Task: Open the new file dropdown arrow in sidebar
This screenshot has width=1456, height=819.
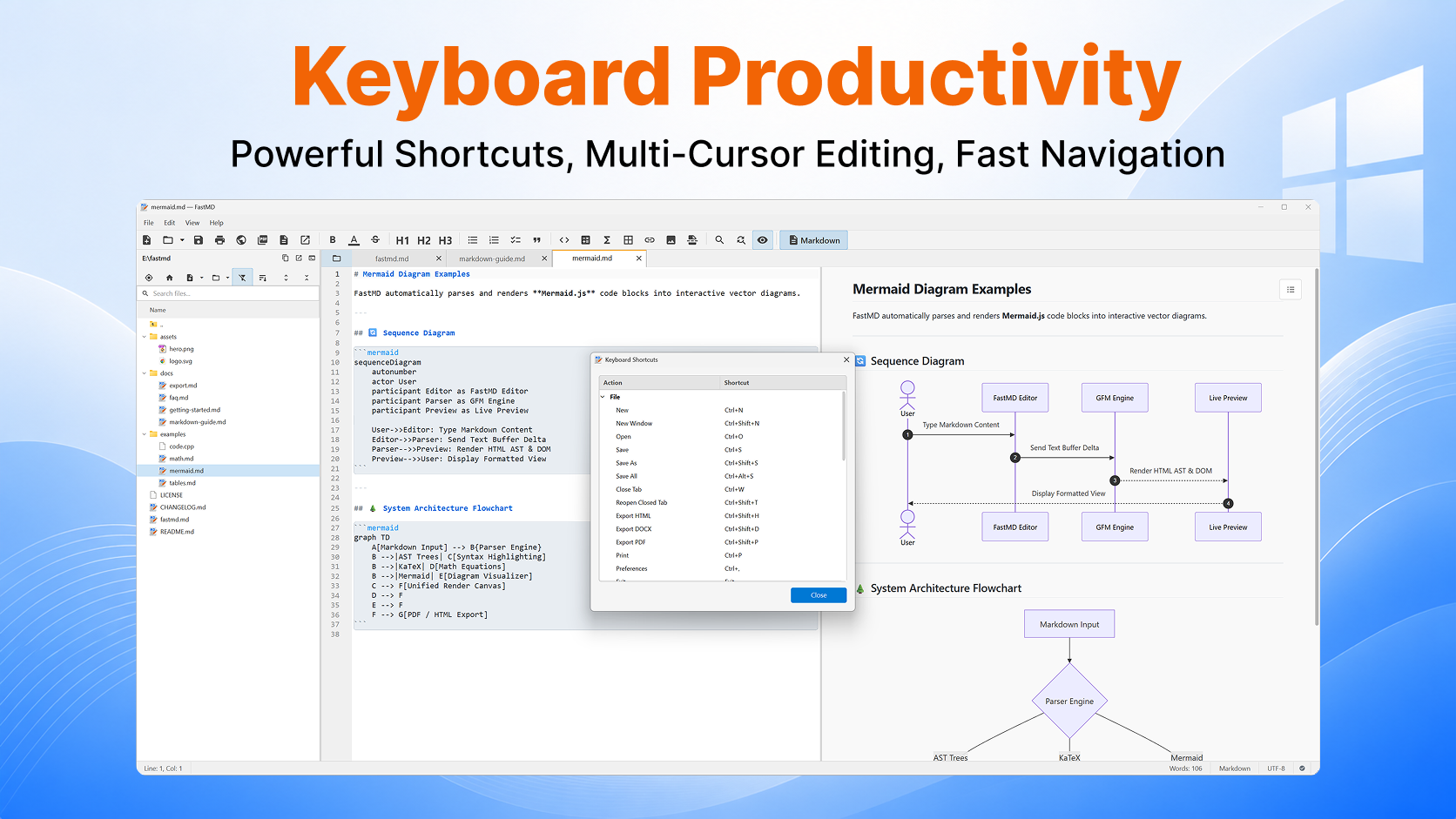Action: coord(201,278)
